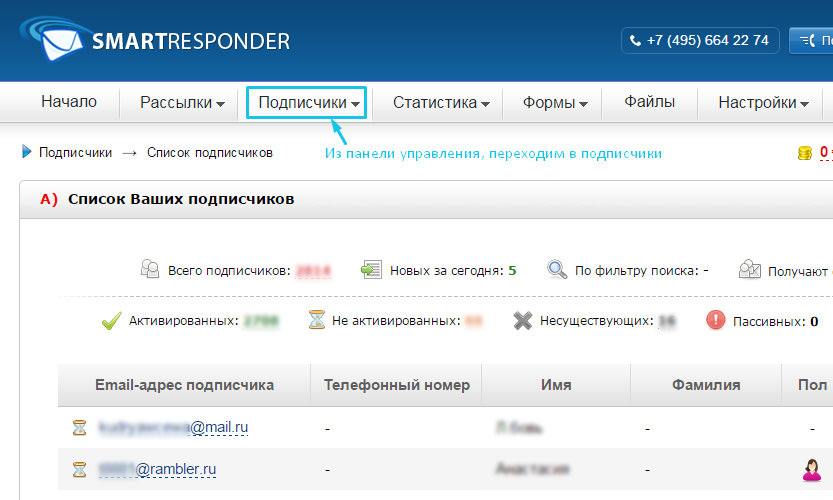The image size is (833, 500).
Task: Click the Email-адрес подписчика column header
Action: point(184,385)
